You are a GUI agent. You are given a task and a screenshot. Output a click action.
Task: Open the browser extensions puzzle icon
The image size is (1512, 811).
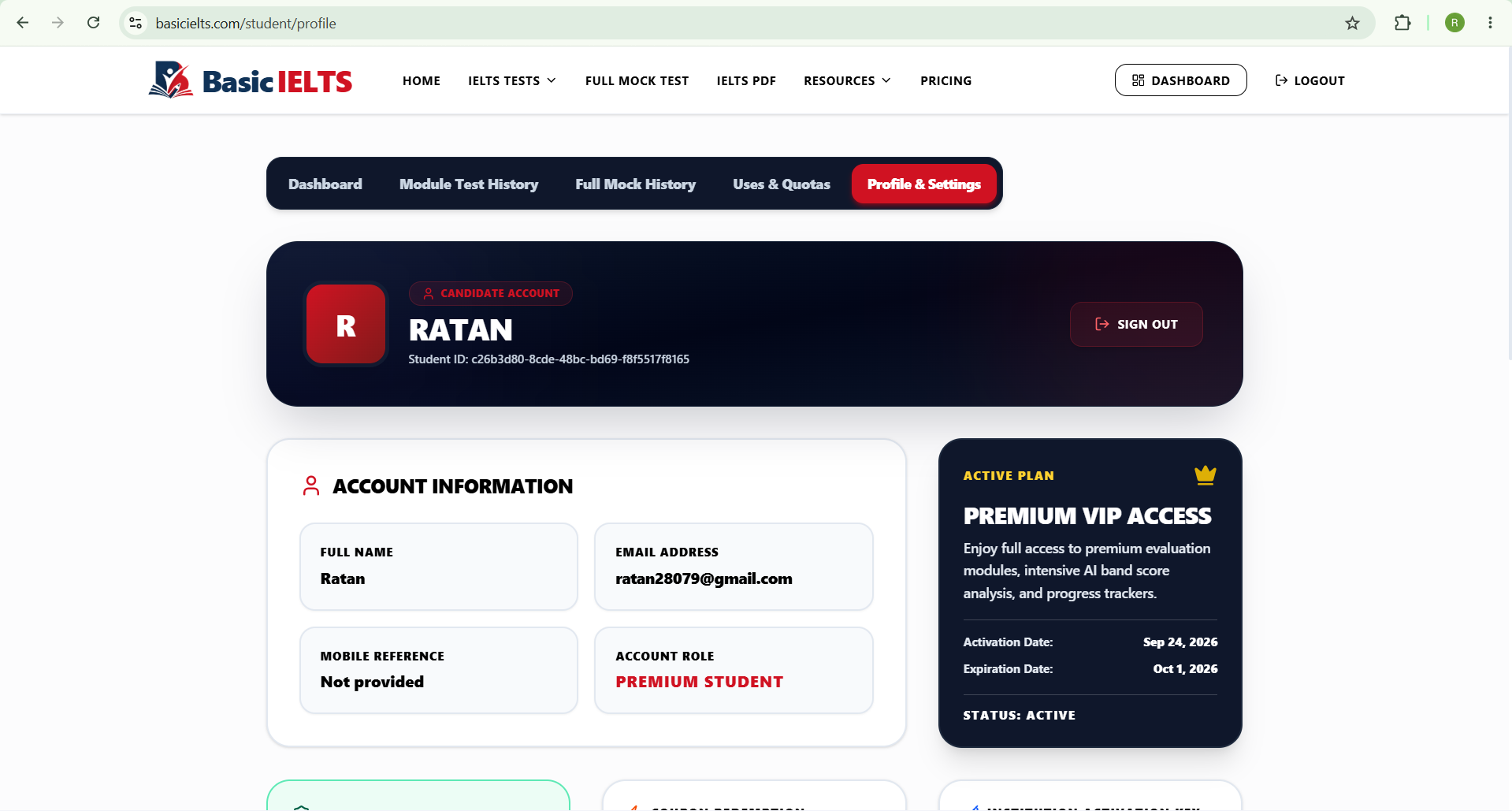coord(1402,23)
